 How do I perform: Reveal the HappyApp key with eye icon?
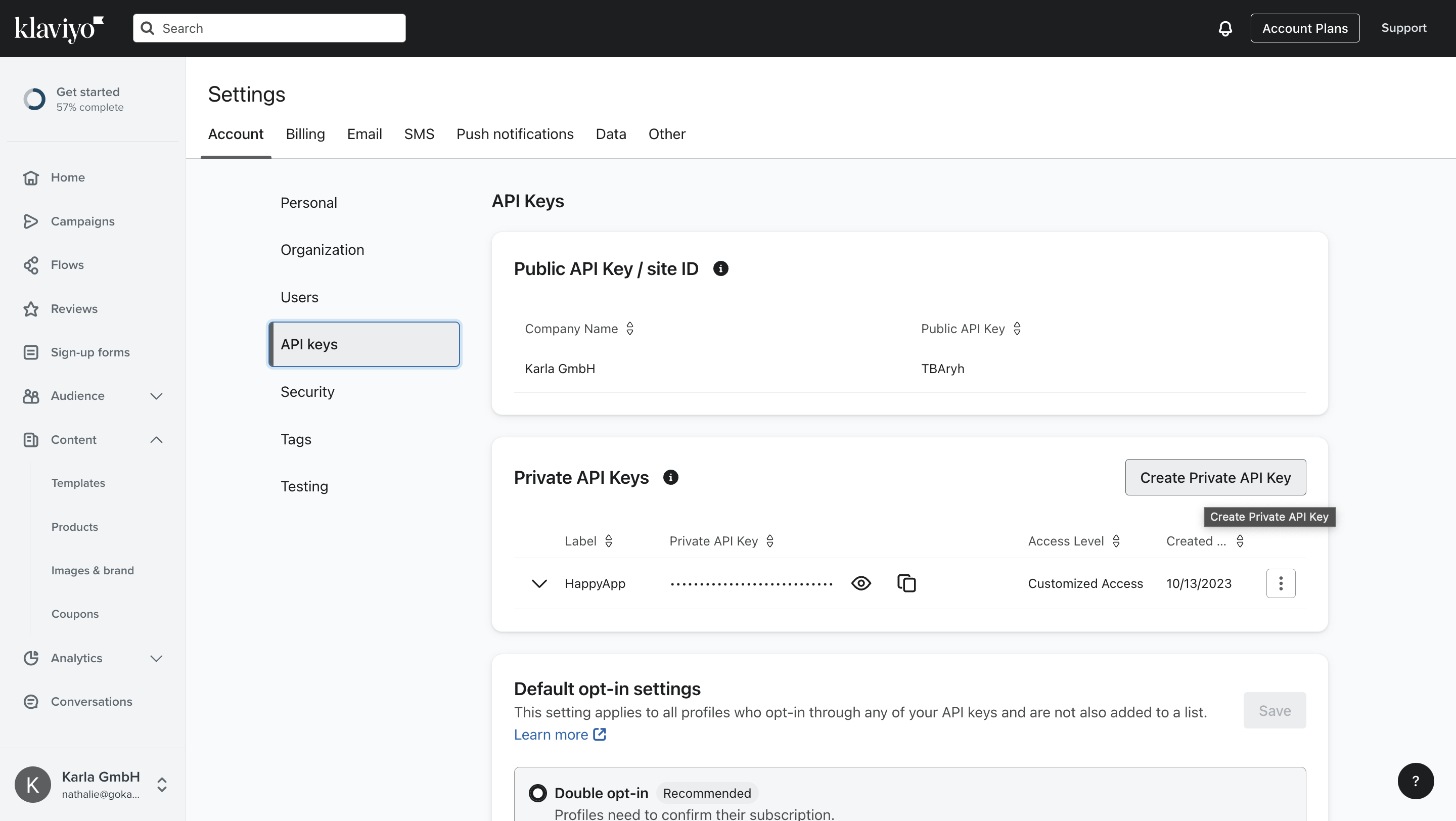861,583
